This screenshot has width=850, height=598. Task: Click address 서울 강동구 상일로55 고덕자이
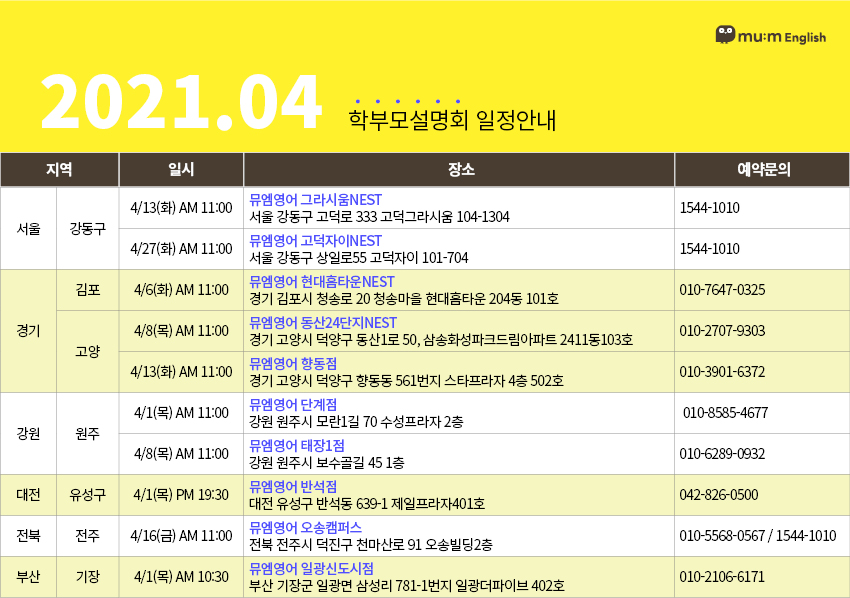(x=334, y=258)
